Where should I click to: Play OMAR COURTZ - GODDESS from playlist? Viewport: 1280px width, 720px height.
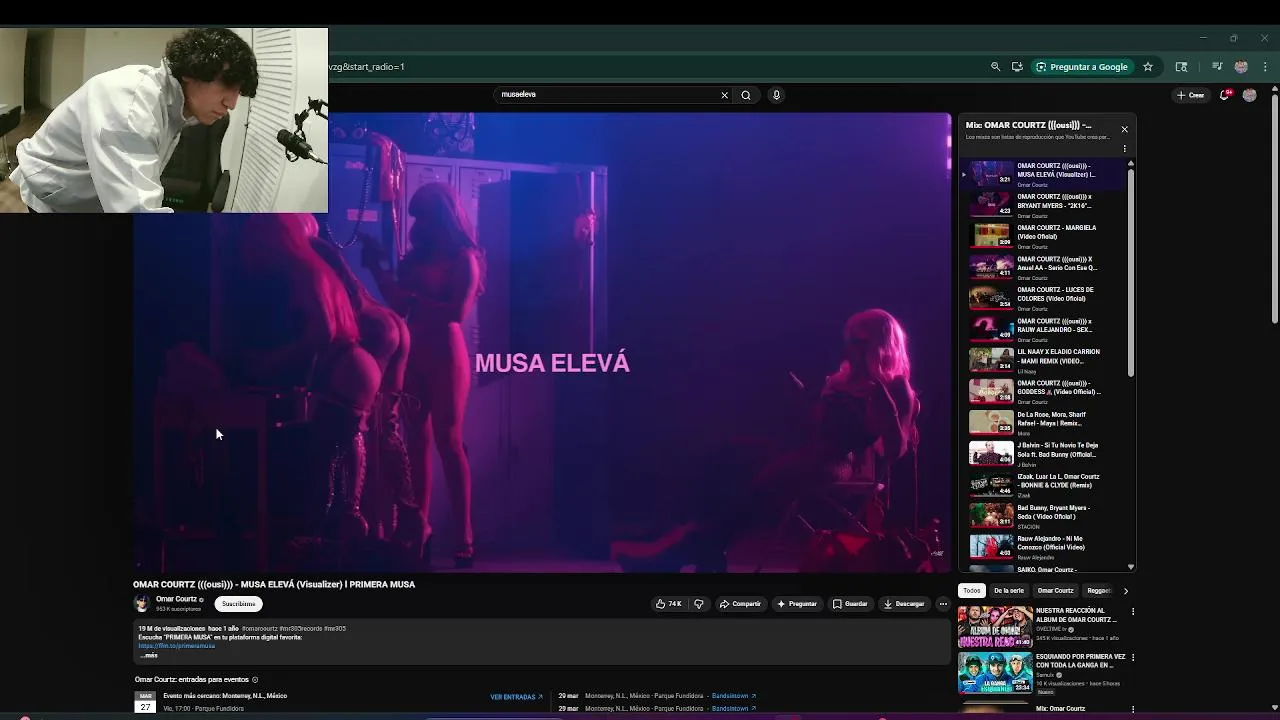coord(1047,391)
